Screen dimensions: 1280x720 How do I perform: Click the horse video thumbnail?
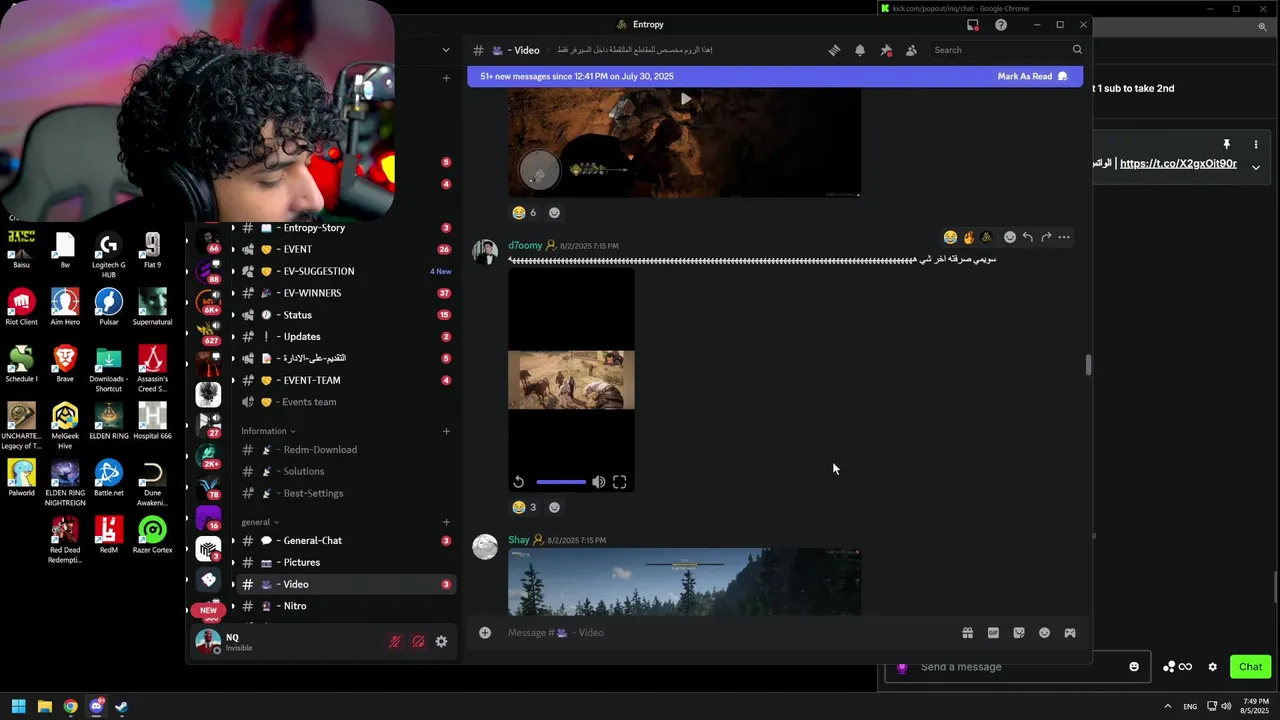coord(571,379)
